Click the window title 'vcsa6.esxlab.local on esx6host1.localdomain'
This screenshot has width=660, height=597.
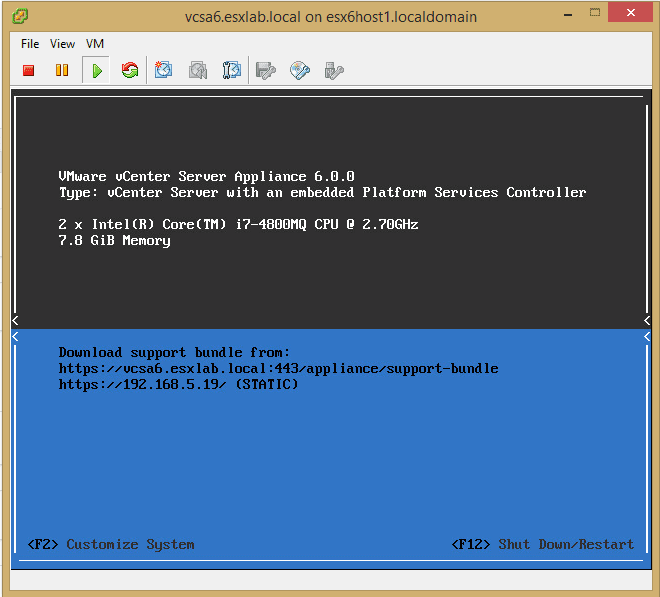coord(331,17)
